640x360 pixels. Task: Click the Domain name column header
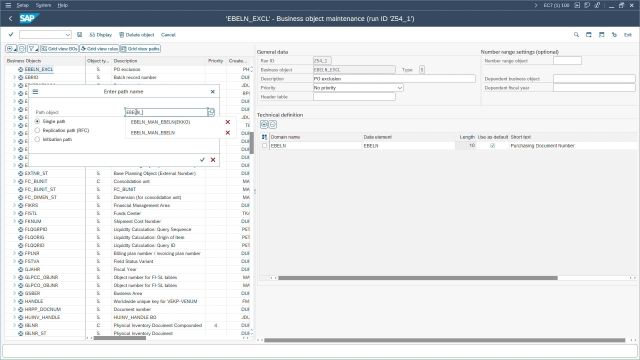(x=285, y=137)
